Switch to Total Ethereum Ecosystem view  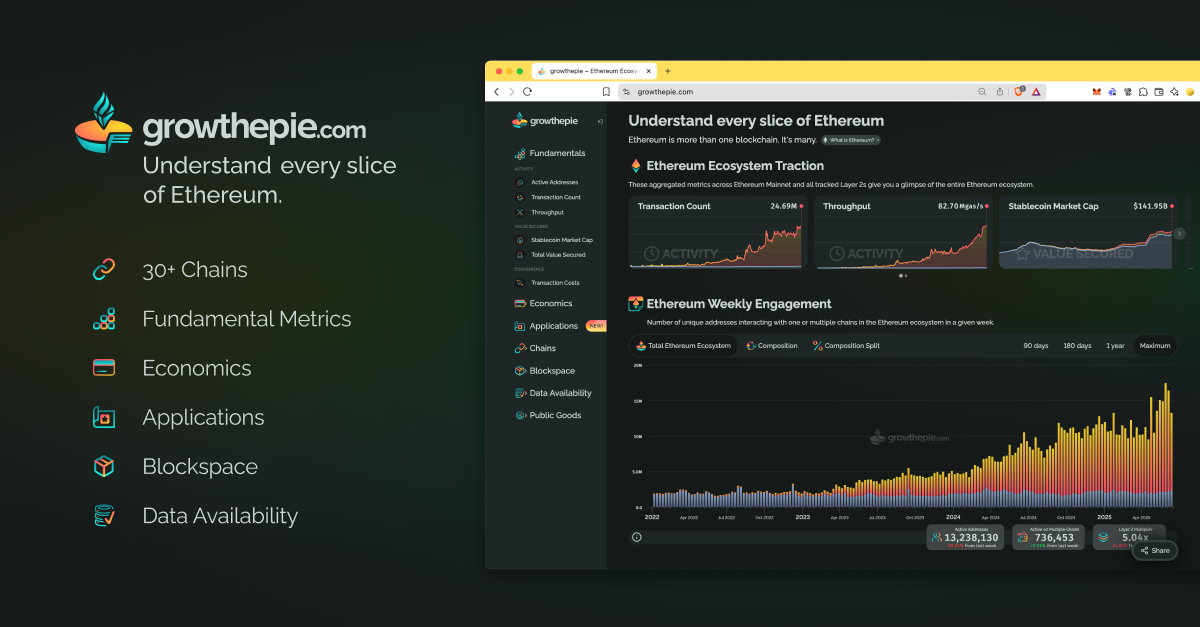click(x=685, y=345)
